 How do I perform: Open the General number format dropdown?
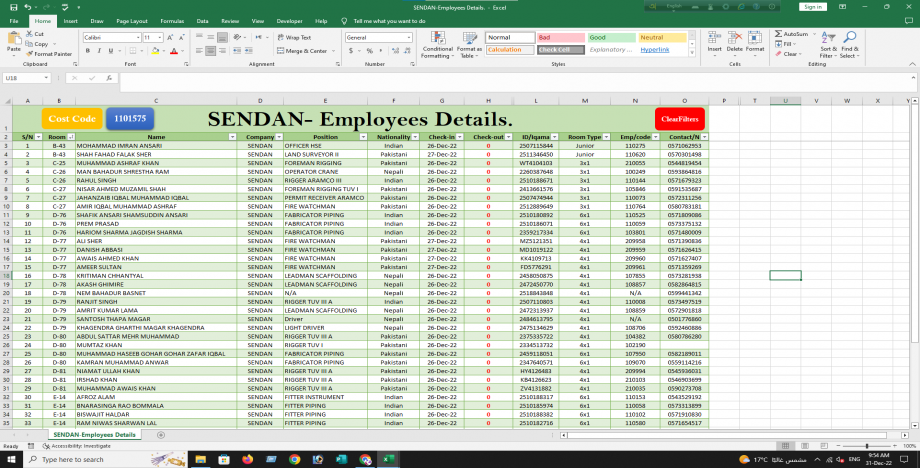(411, 37)
